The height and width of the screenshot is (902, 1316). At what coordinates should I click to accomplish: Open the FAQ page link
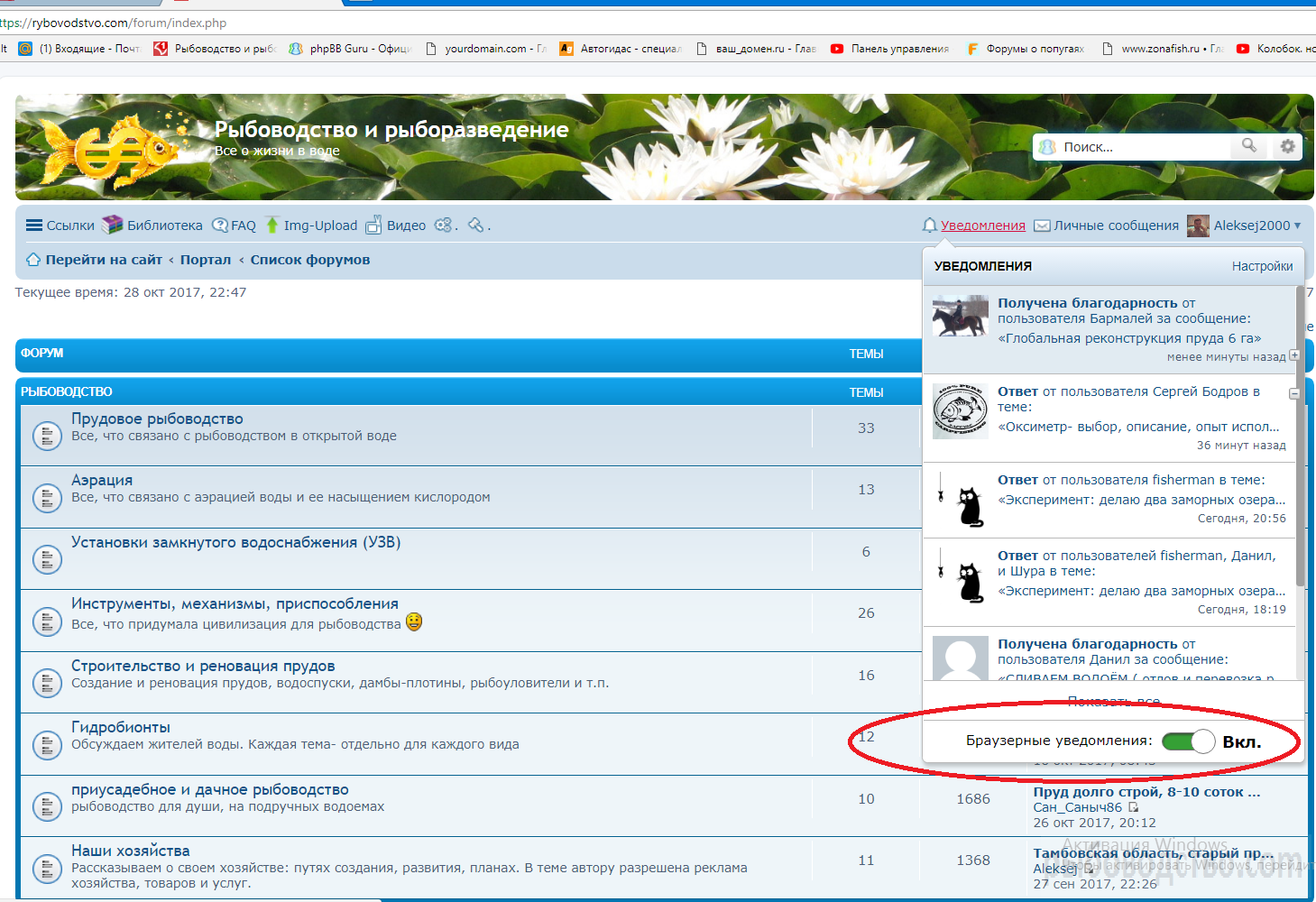[244, 225]
